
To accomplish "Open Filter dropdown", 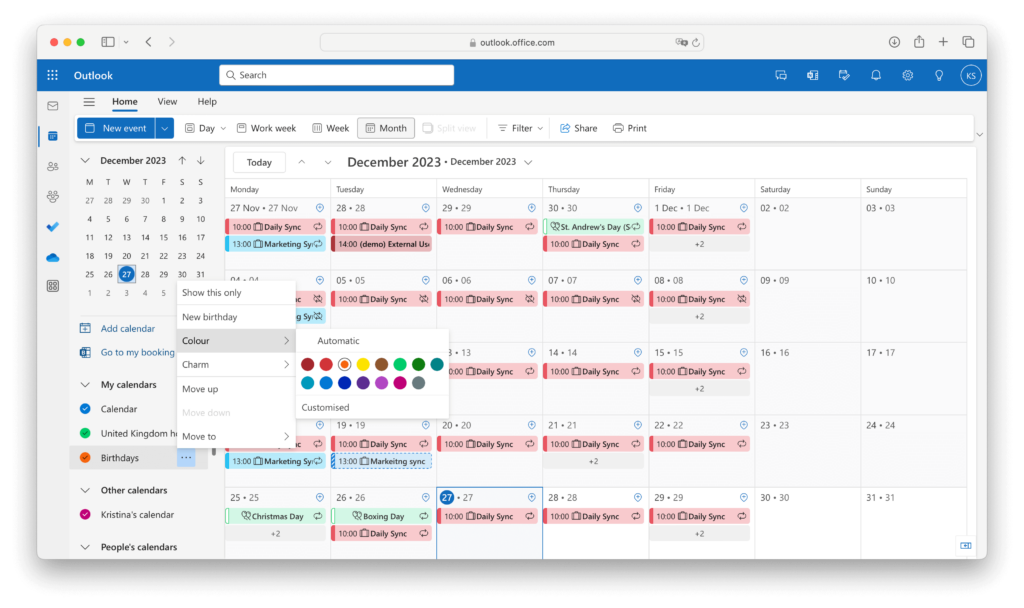I will pos(520,128).
